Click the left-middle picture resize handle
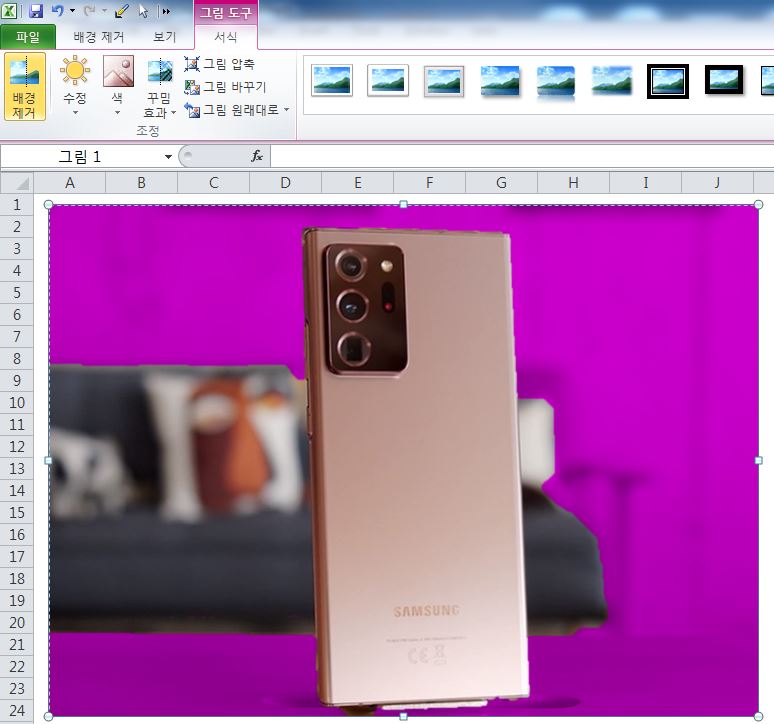This screenshot has width=774, height=724. tap(48, 460)
